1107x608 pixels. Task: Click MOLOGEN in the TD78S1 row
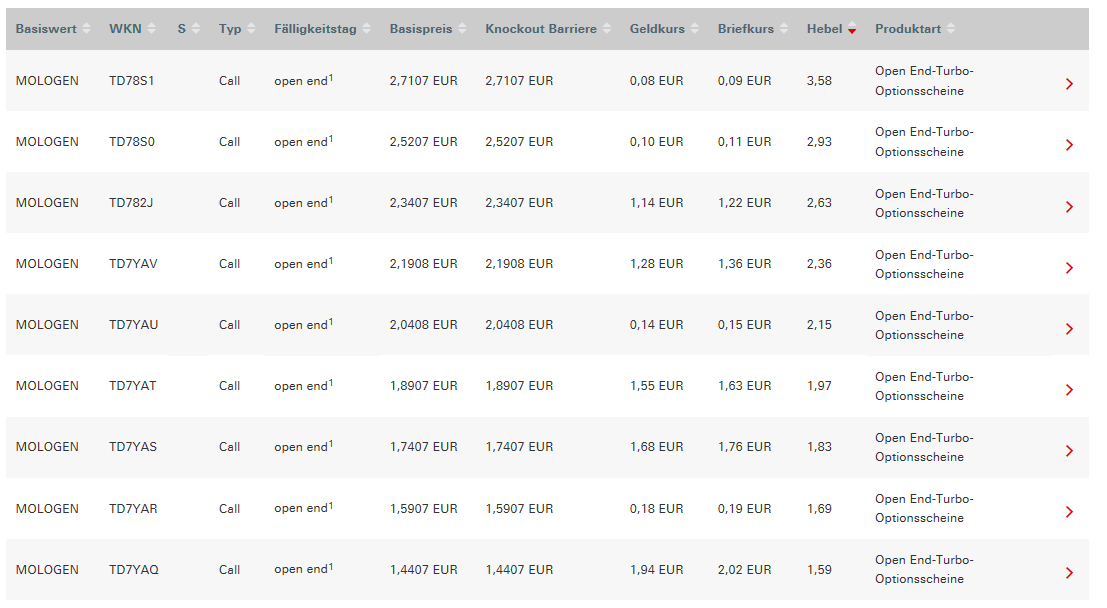[47, 81]
